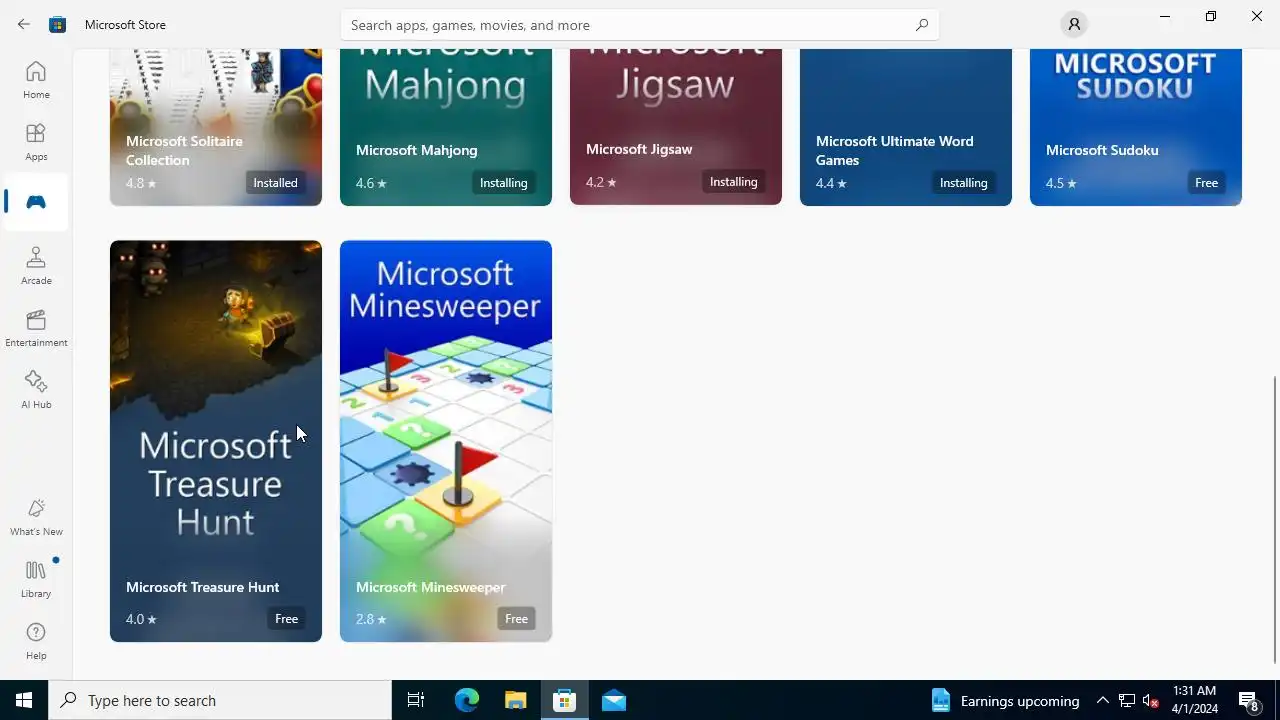1280x720 pixels.
Task: Open the Microsoft Minesweeper game card
Action: point(446,441)
